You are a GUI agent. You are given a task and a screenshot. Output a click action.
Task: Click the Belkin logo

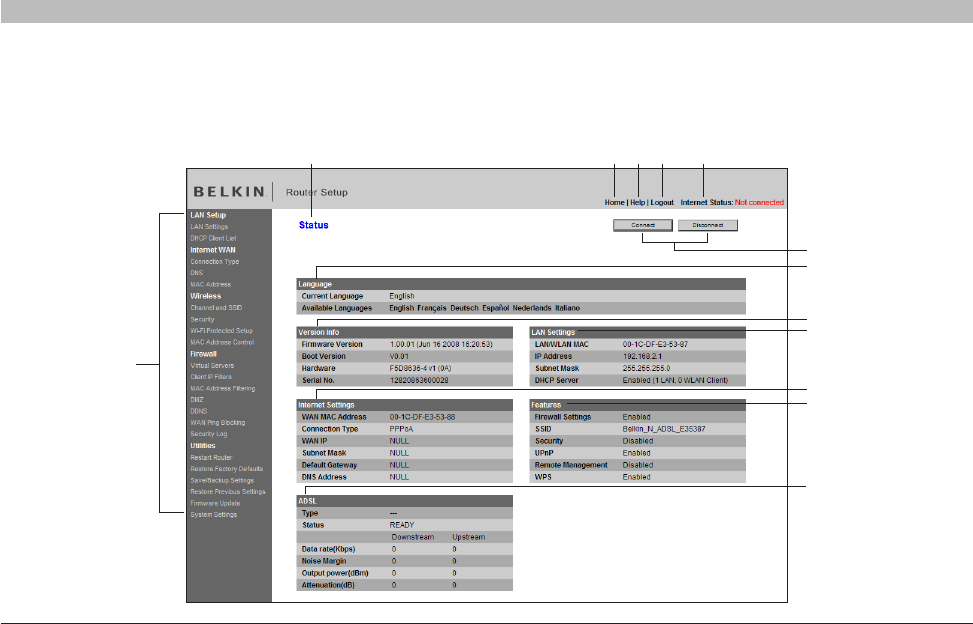pyautogui.click(x=230, y=192)
